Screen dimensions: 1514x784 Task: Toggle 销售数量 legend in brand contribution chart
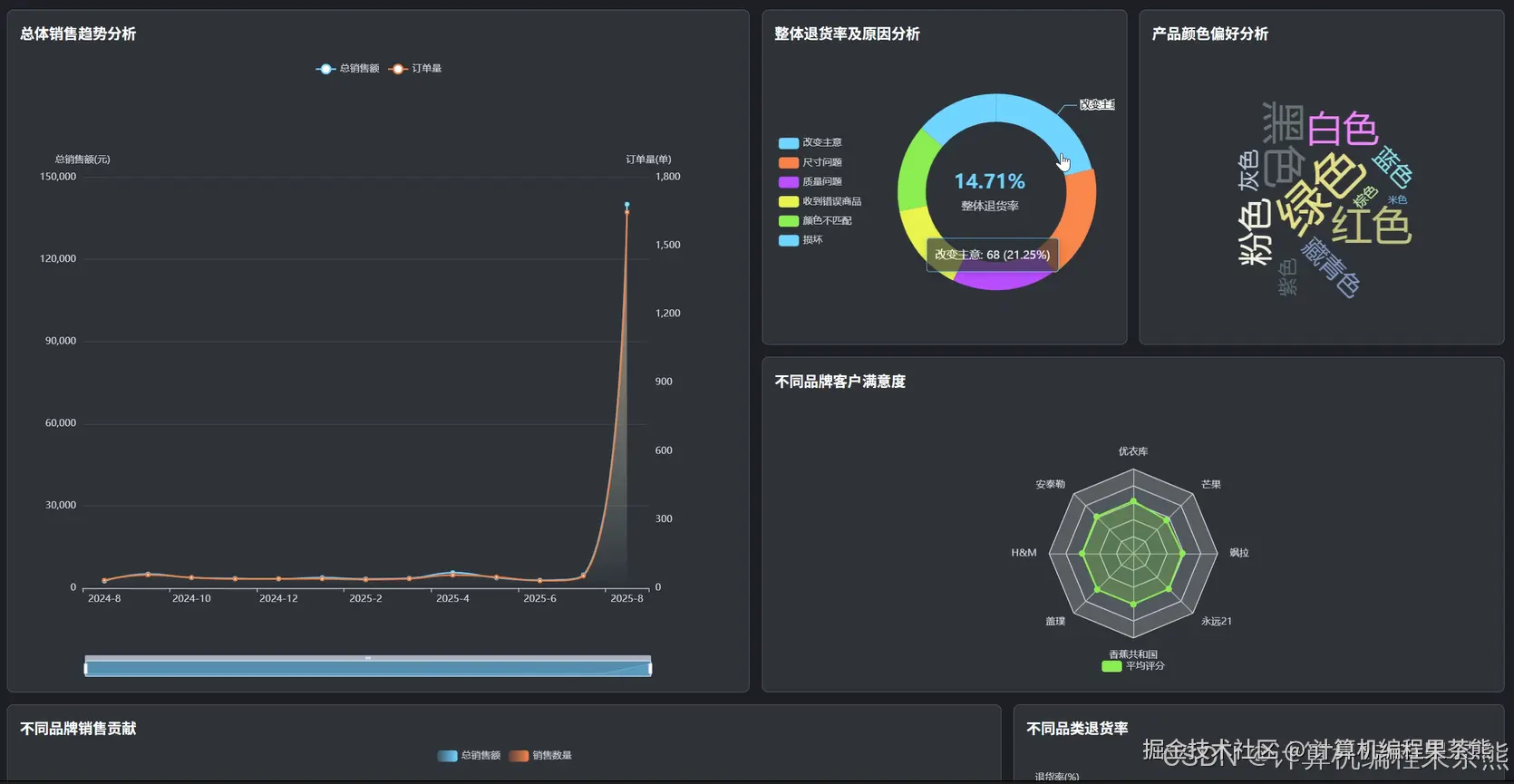pos(541,755)
